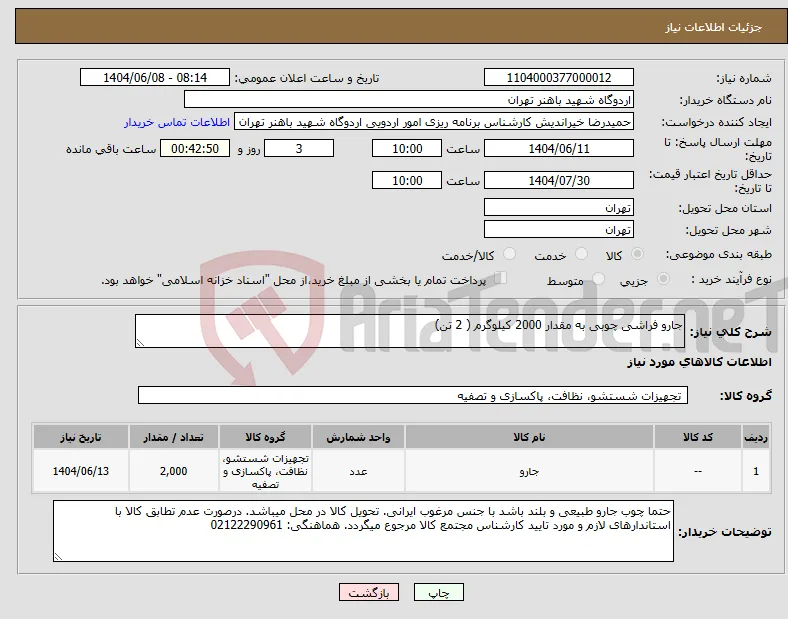Select the کالا radio button
The height and width of the screenshot is (619, 788).
[x=637, y=254]
